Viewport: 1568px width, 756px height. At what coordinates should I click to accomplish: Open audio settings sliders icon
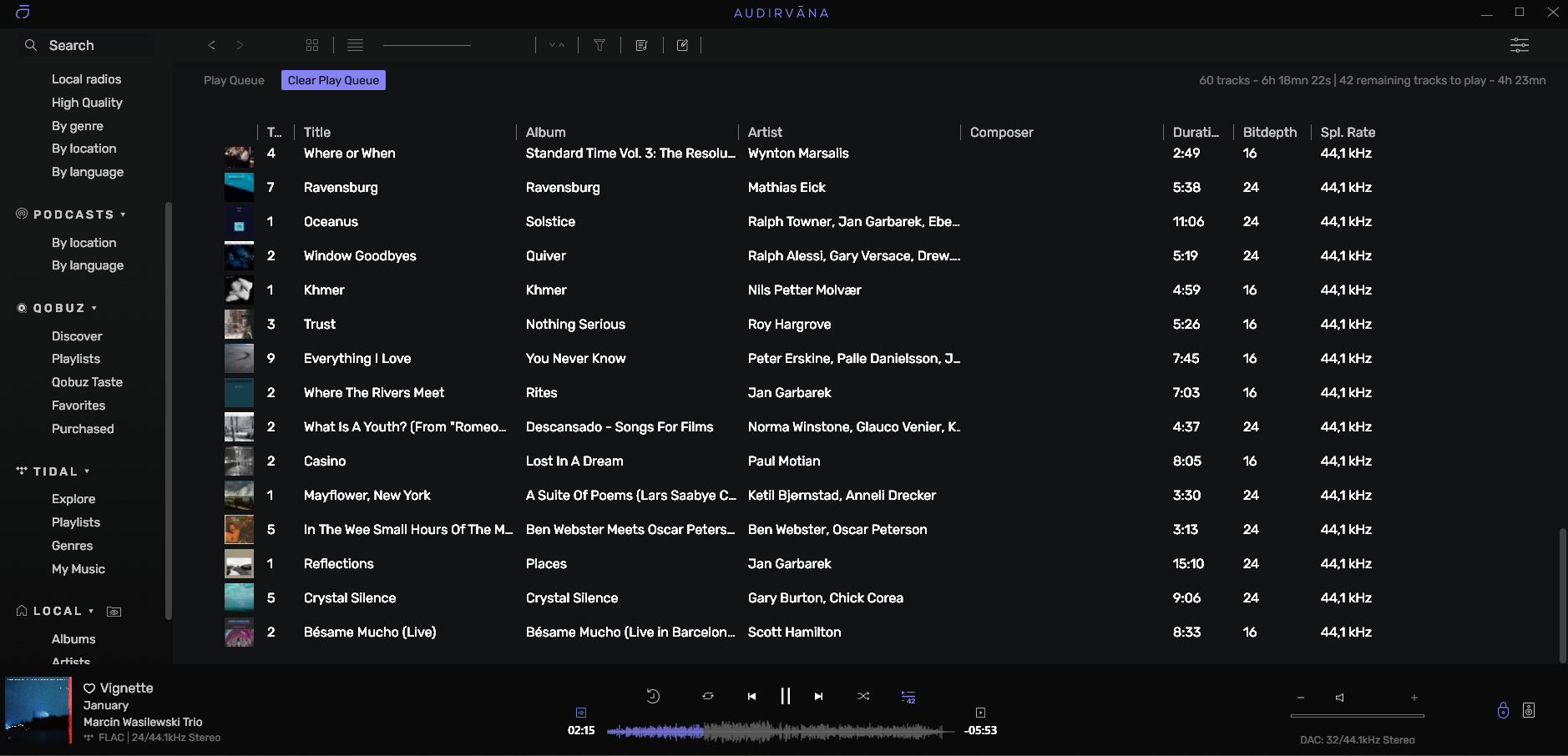coord(1520,45)
